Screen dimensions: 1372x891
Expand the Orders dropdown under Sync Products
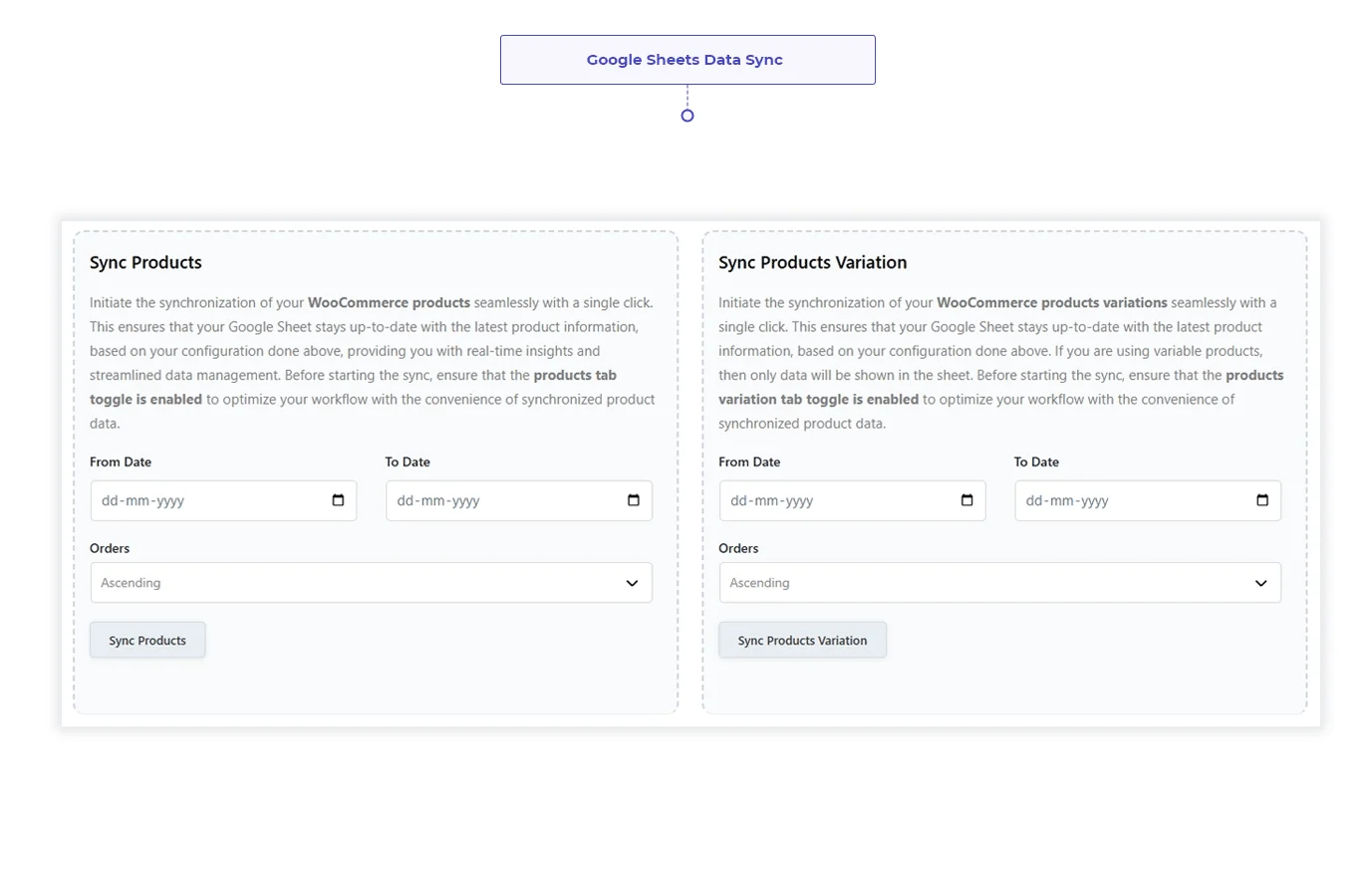point(371,583)
